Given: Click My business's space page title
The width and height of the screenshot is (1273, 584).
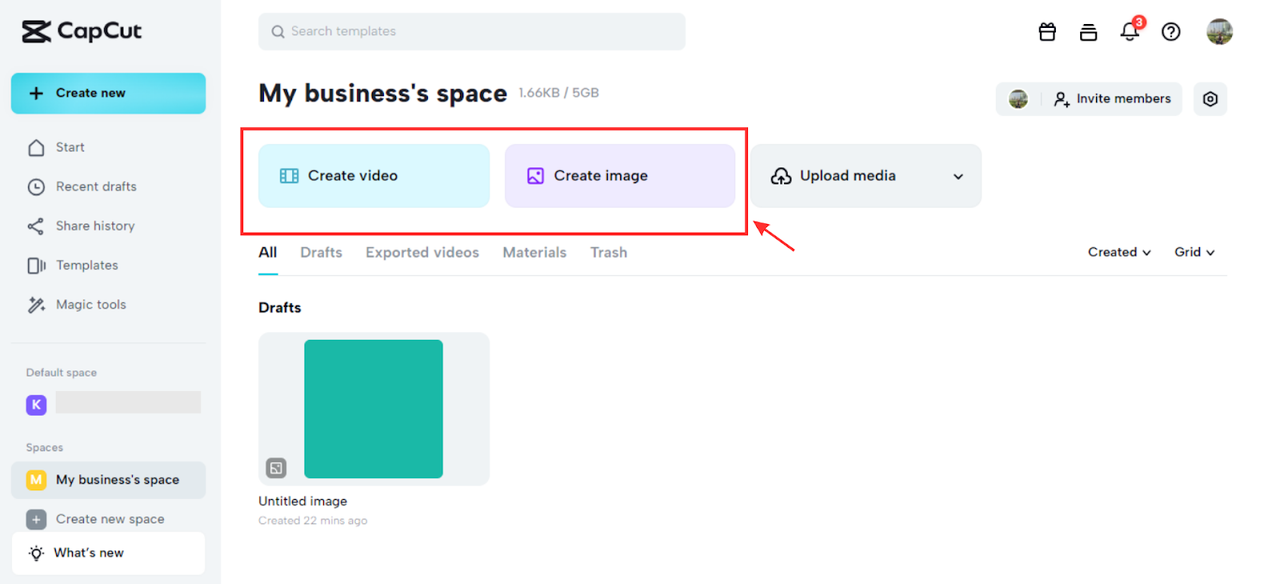Looking at the screenshot, I should coord(383,93).
